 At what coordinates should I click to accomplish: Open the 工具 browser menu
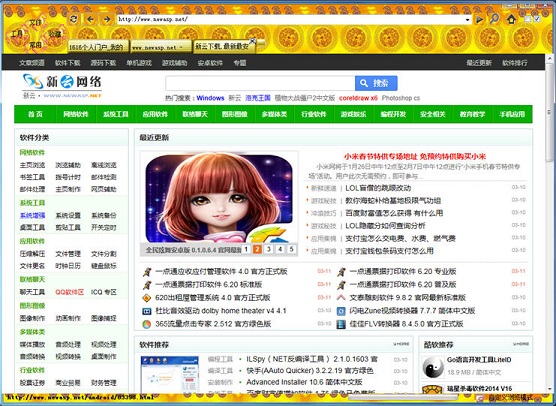(x=17, y=34)
